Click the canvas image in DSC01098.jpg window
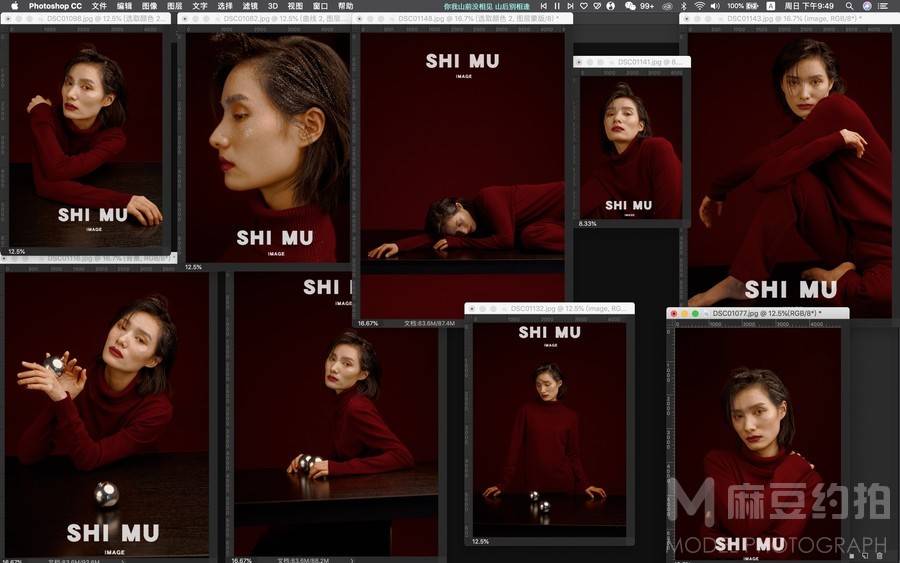This screenshot has width=900, height=563. click(x=86, y=139)
